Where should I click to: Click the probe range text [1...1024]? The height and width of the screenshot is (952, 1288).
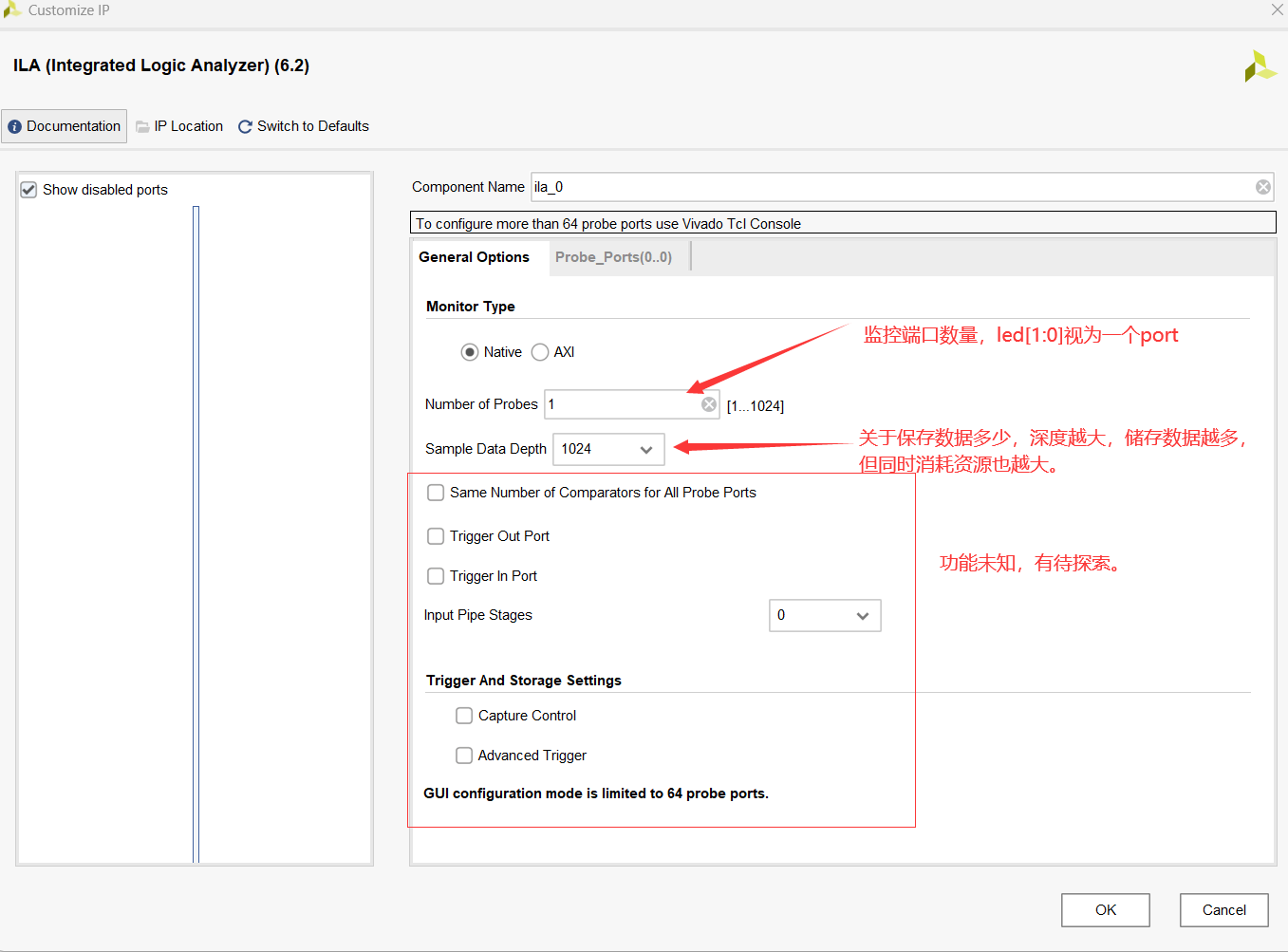click(x=756, y=406)
